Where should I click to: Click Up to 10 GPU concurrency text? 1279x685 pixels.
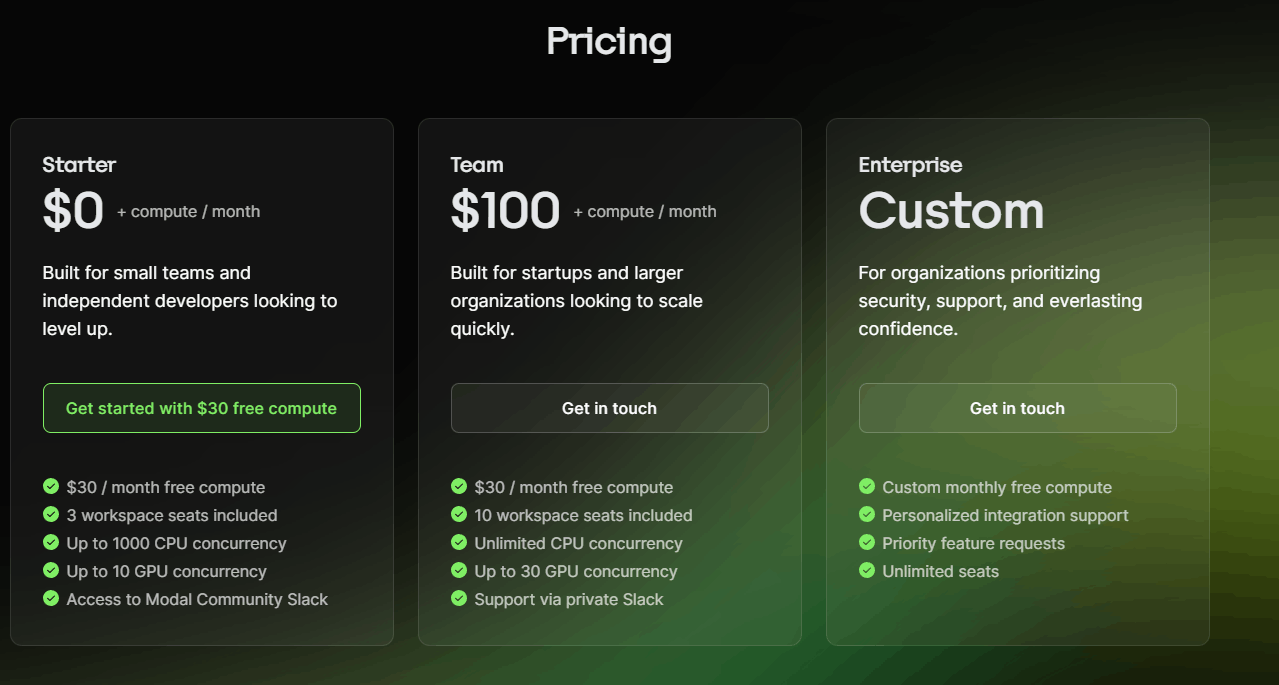tap(167, 571)
